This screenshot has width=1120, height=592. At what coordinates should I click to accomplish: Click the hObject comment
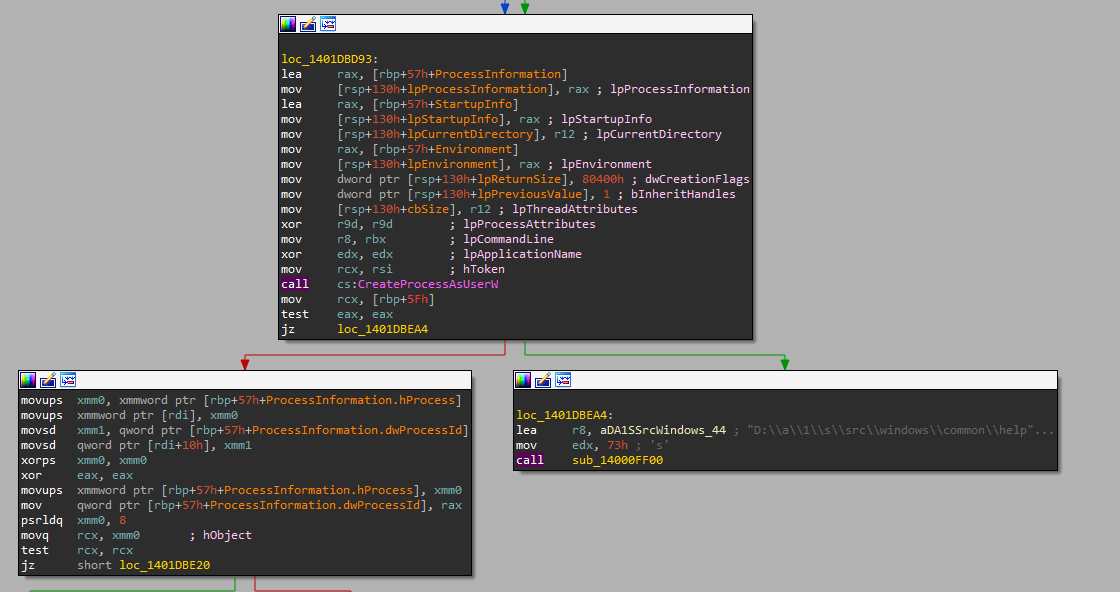tap(227, 535)
